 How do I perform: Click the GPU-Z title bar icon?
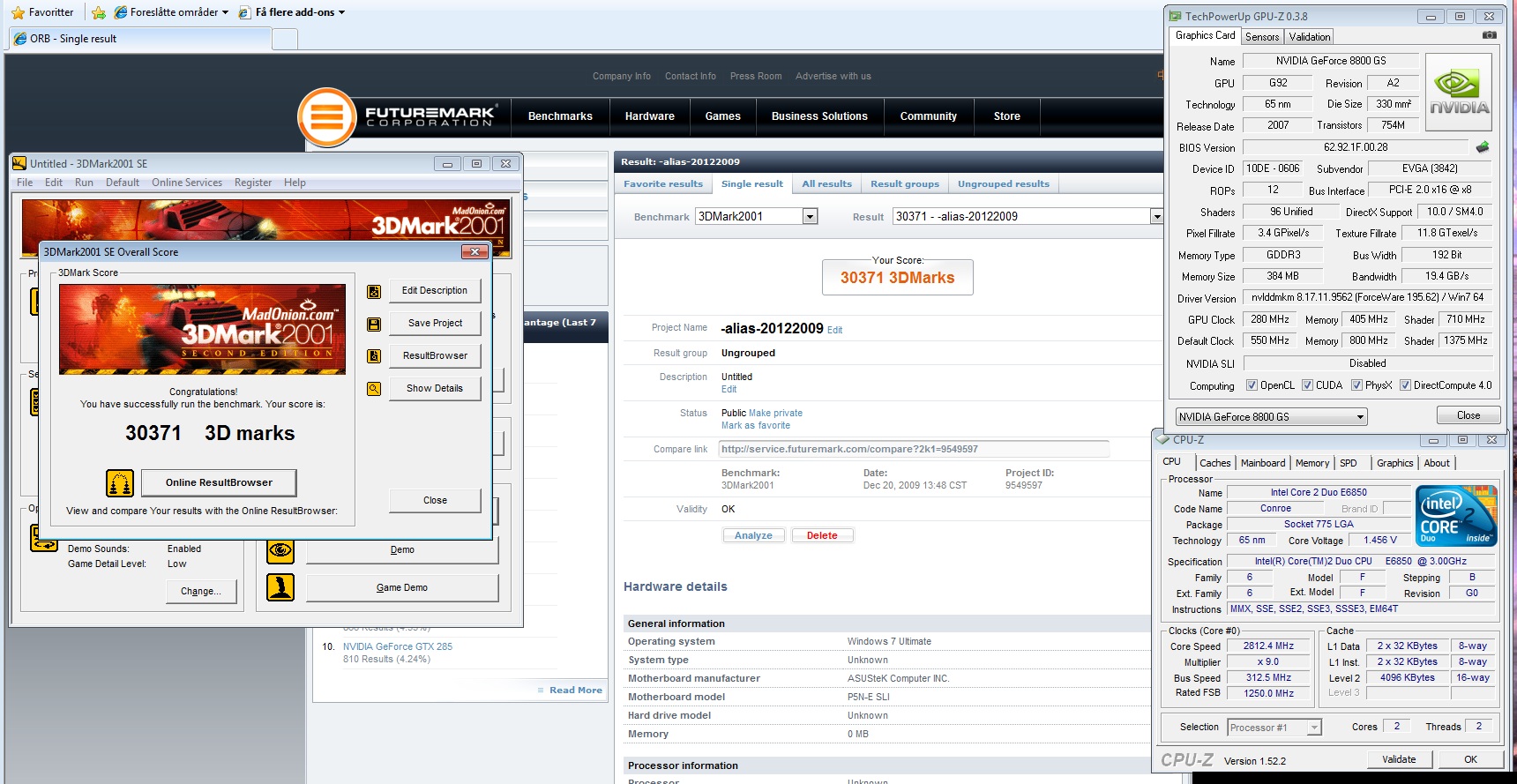pos(1175,16)
